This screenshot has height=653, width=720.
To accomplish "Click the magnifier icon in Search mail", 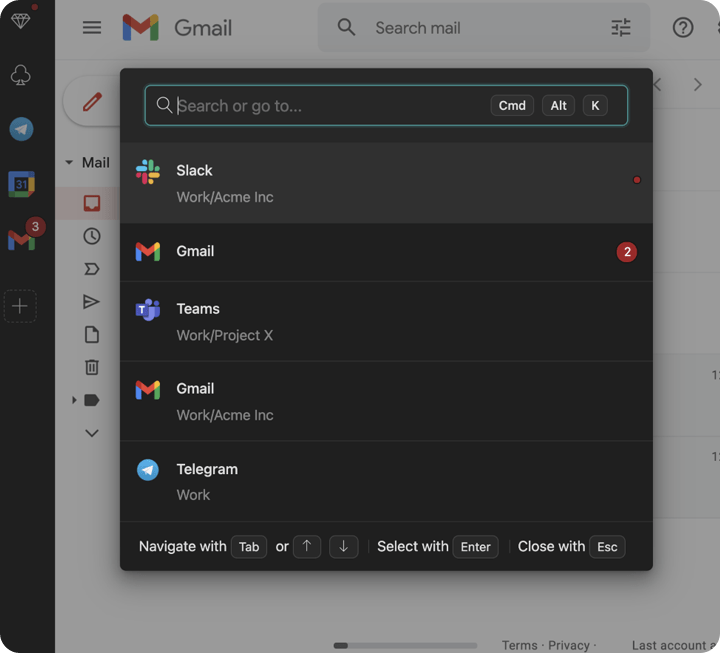I will click(346, 28).
